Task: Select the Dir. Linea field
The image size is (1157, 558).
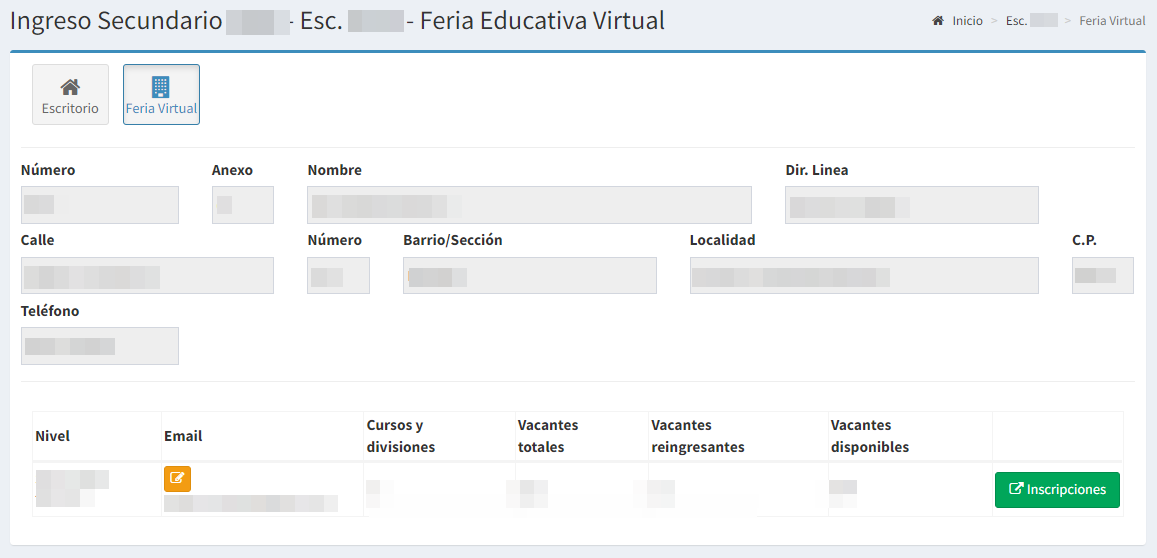Action: coord(912,204)
